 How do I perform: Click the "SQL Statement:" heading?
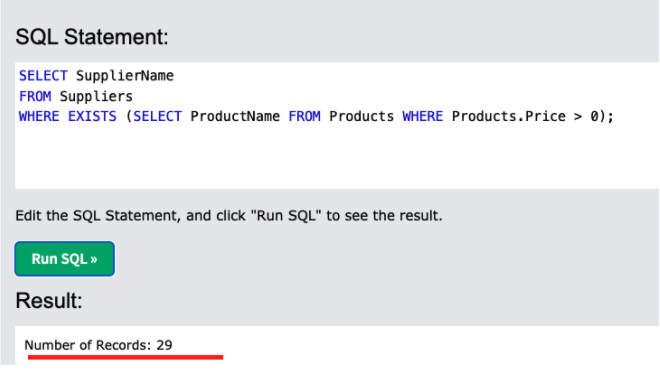point(92,37)
